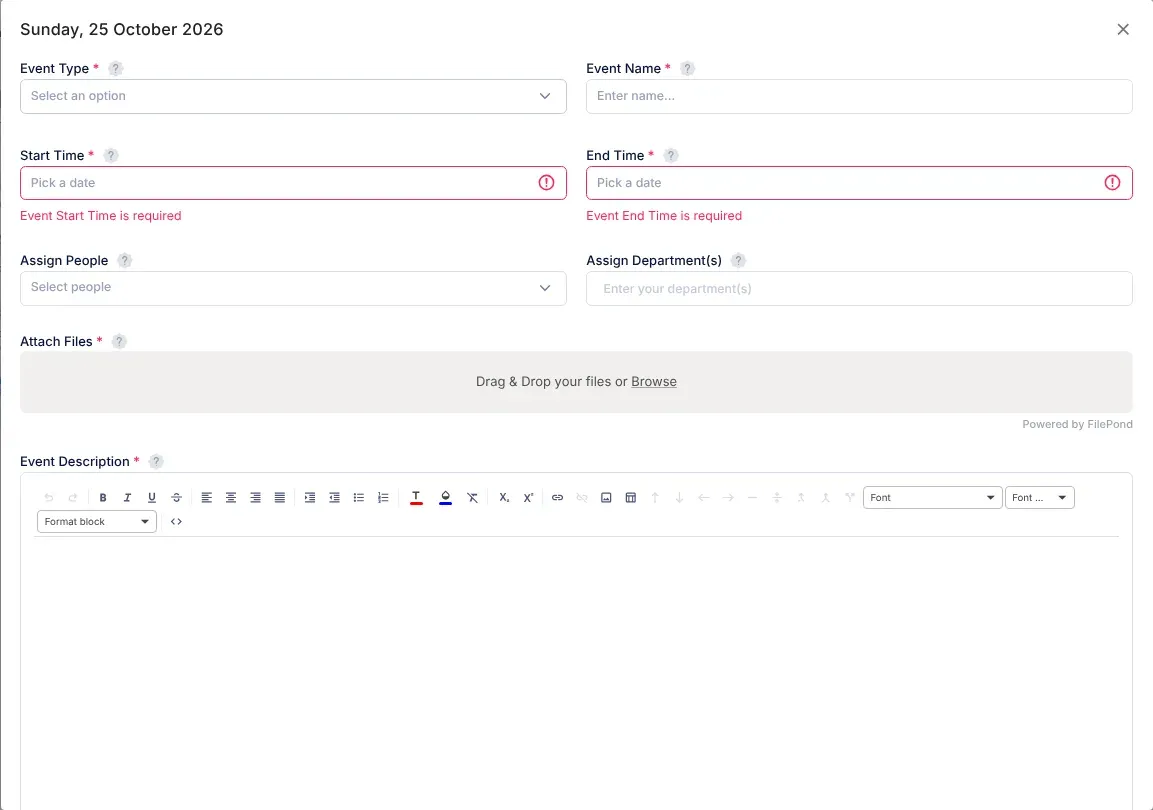Viewport: 1153px width, 810px height.
Task: Click inside the Event Description text area
Action: click(576, 673)
